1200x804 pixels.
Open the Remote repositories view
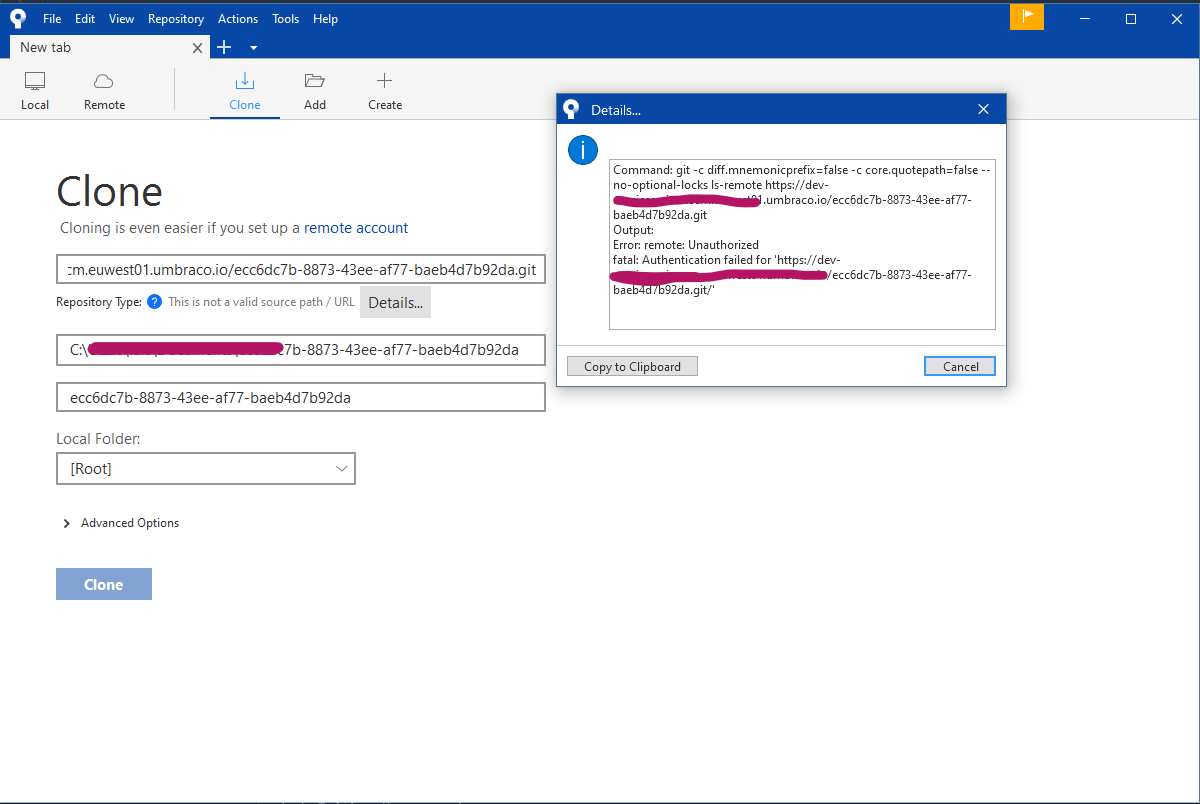104,91
